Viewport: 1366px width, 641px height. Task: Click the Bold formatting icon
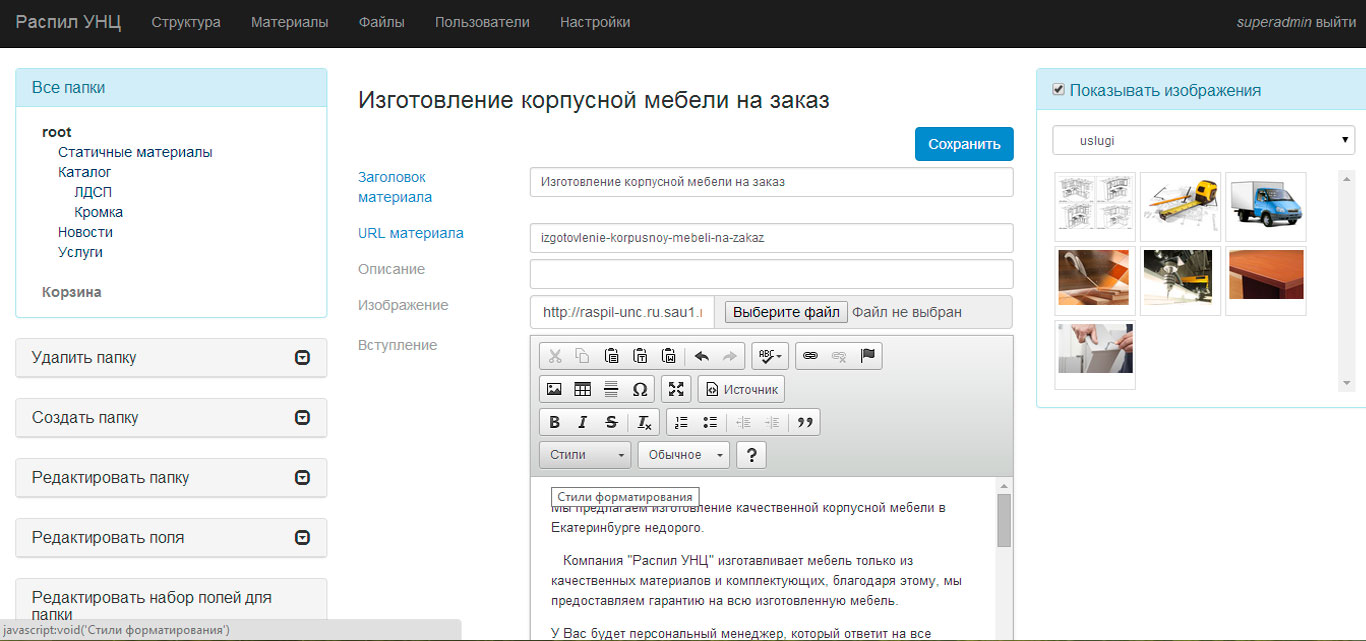point(555,422)
